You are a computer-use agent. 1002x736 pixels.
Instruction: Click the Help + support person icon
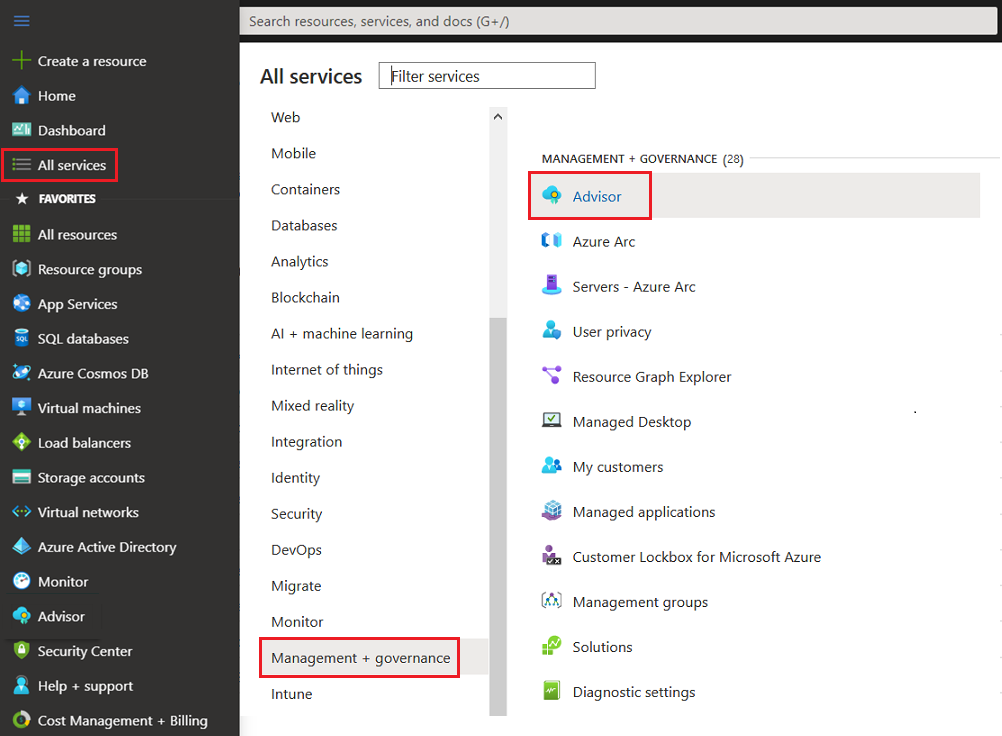[21, 685]
